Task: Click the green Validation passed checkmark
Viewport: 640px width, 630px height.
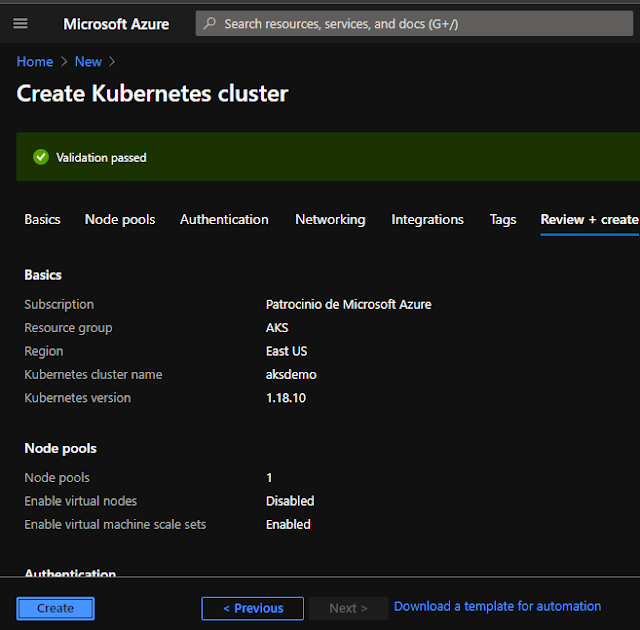Action: 41,157
